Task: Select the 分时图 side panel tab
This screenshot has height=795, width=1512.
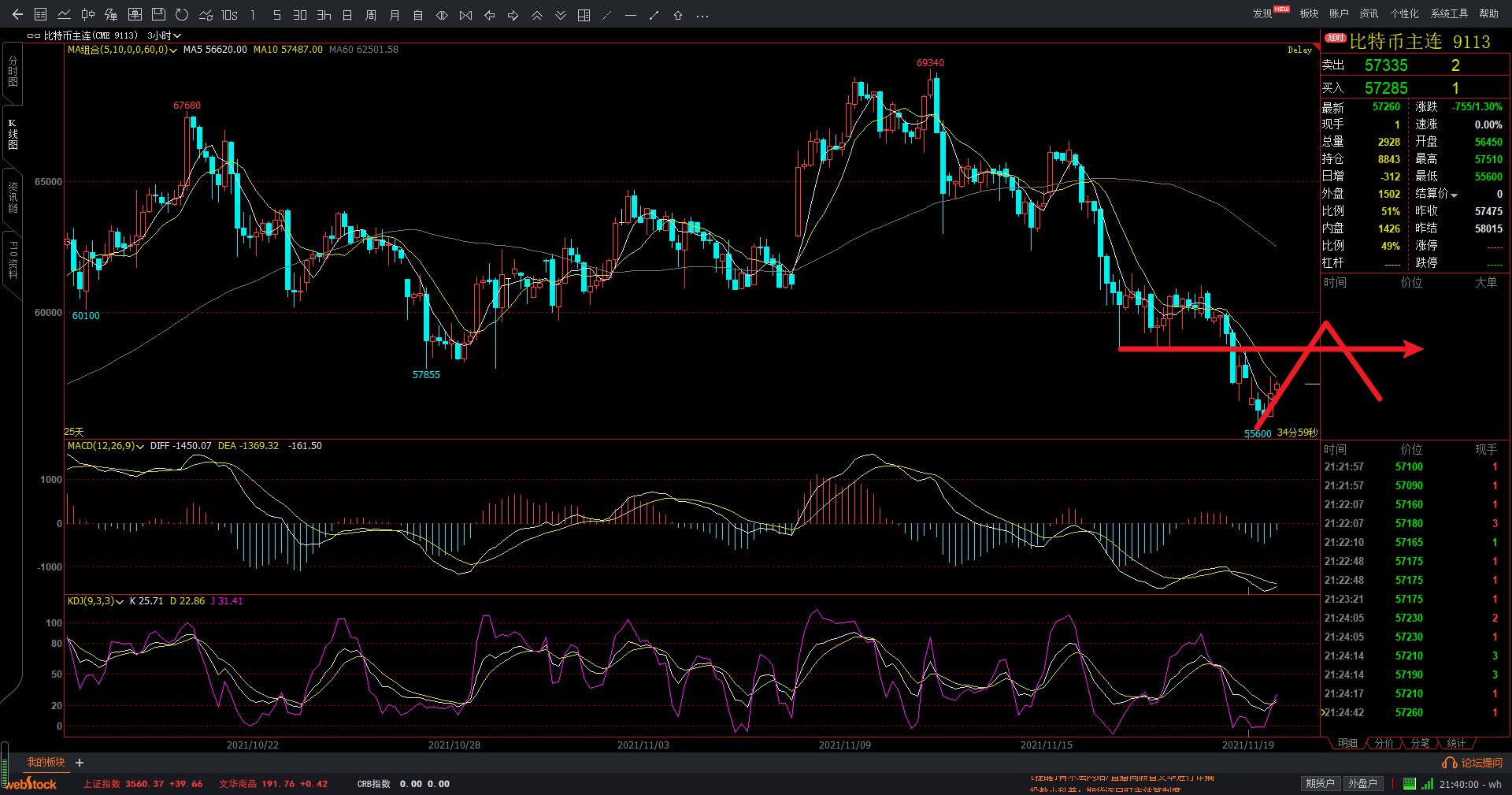Action: coord(13,71)
